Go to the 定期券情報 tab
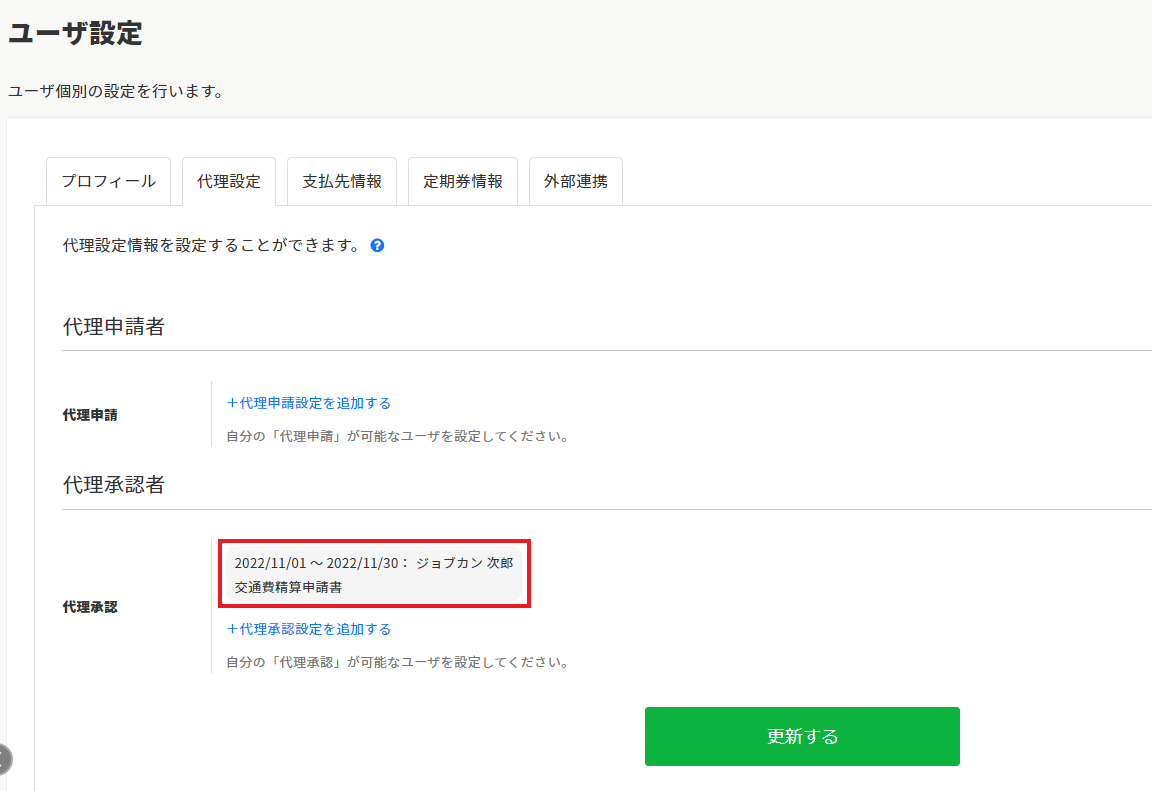The width and height of the screenshot is (1152, 791). (462, 182)
